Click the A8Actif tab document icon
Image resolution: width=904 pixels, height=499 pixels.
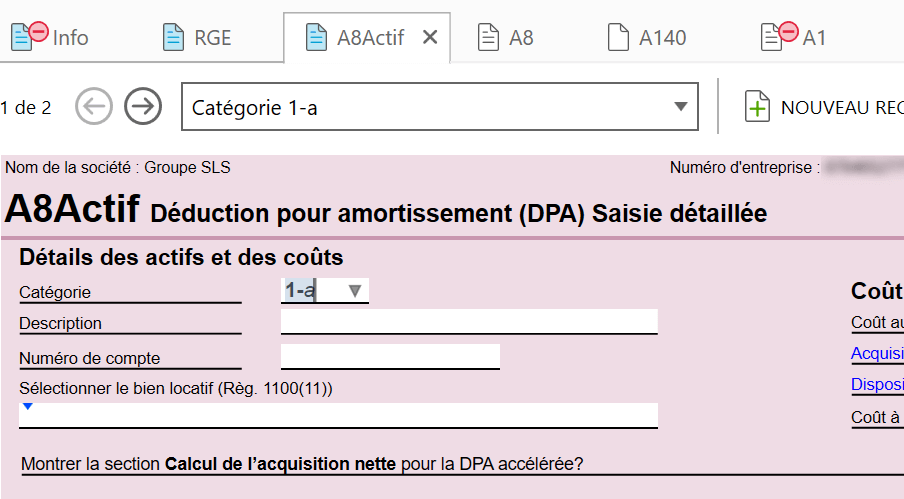coord(316,37)
